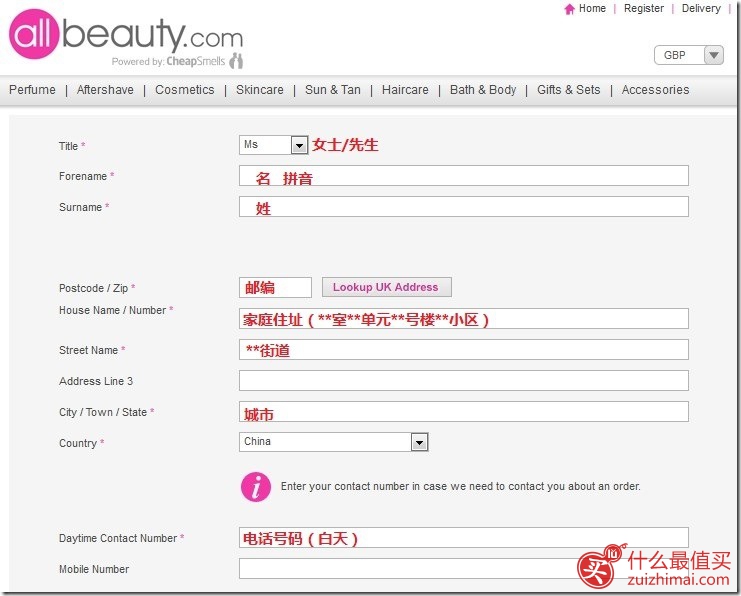Click the City / Town / State field
This screenshot has height=596, width=741.
coord(464,412)
